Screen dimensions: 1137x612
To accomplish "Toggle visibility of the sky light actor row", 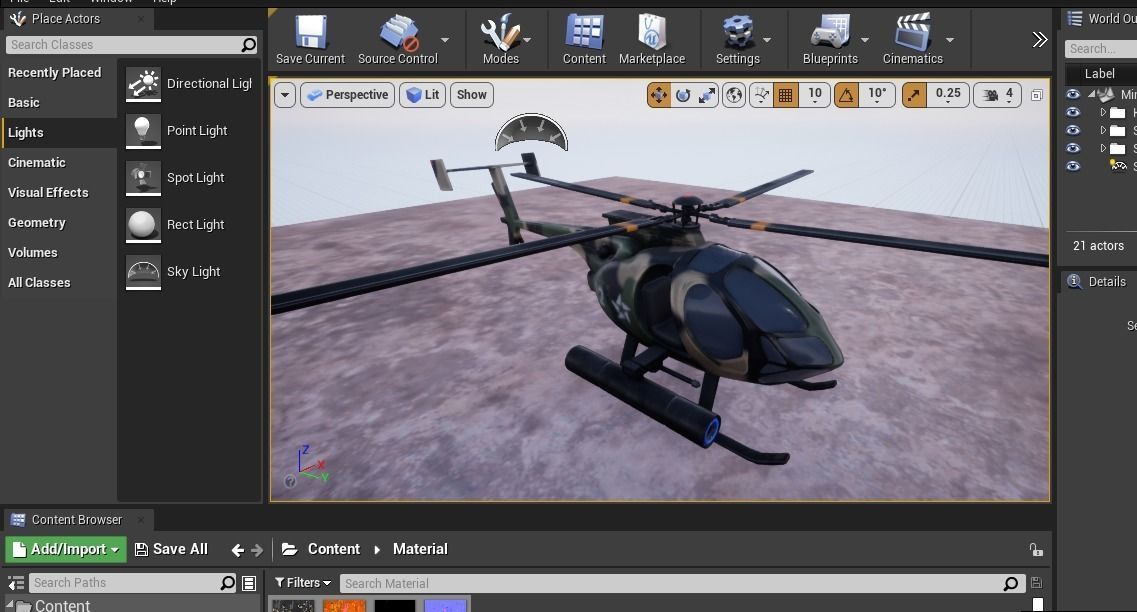I will click(x=1072, y=166).
